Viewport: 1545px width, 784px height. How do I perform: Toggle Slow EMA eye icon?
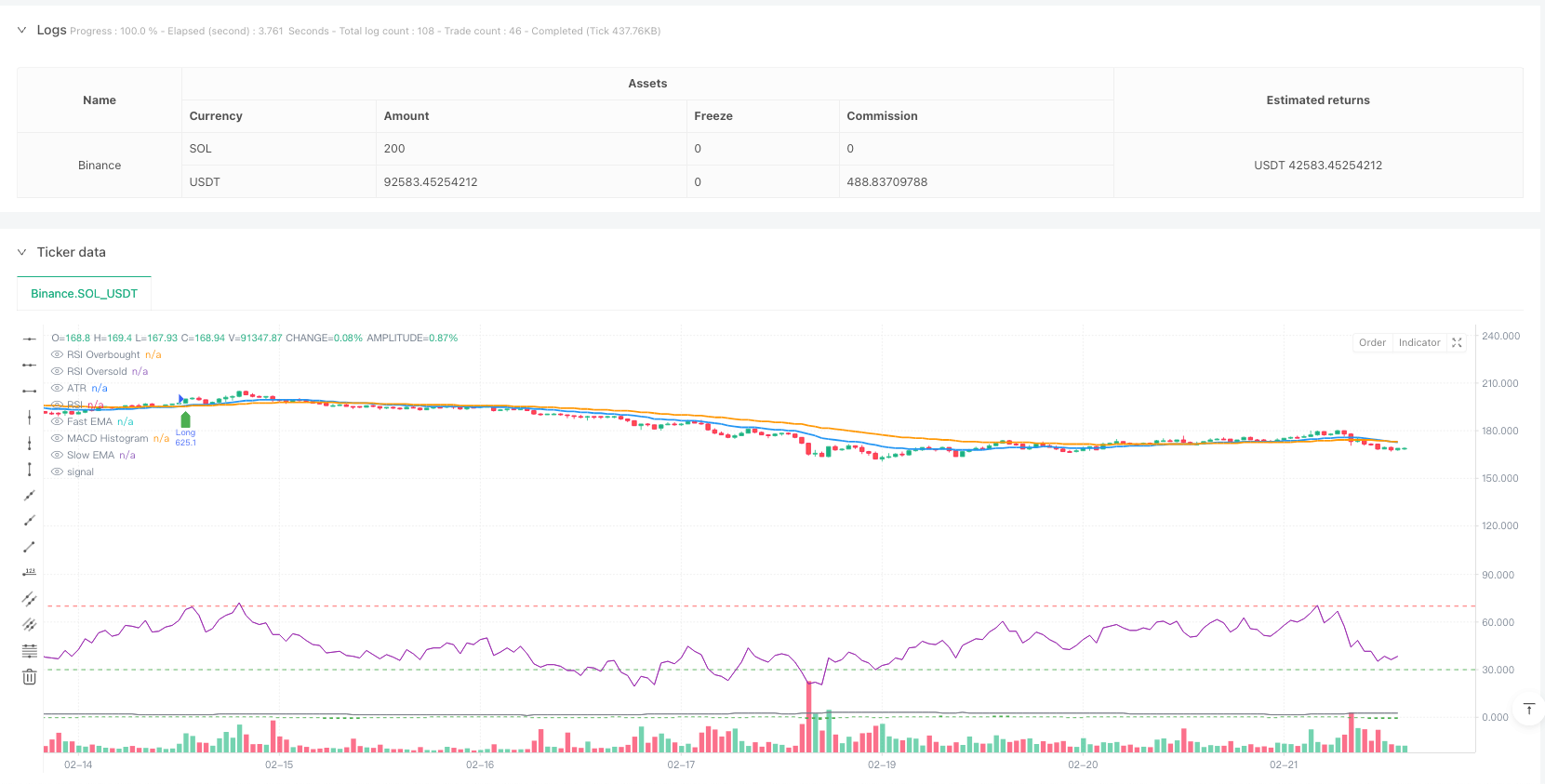point(58,456)
